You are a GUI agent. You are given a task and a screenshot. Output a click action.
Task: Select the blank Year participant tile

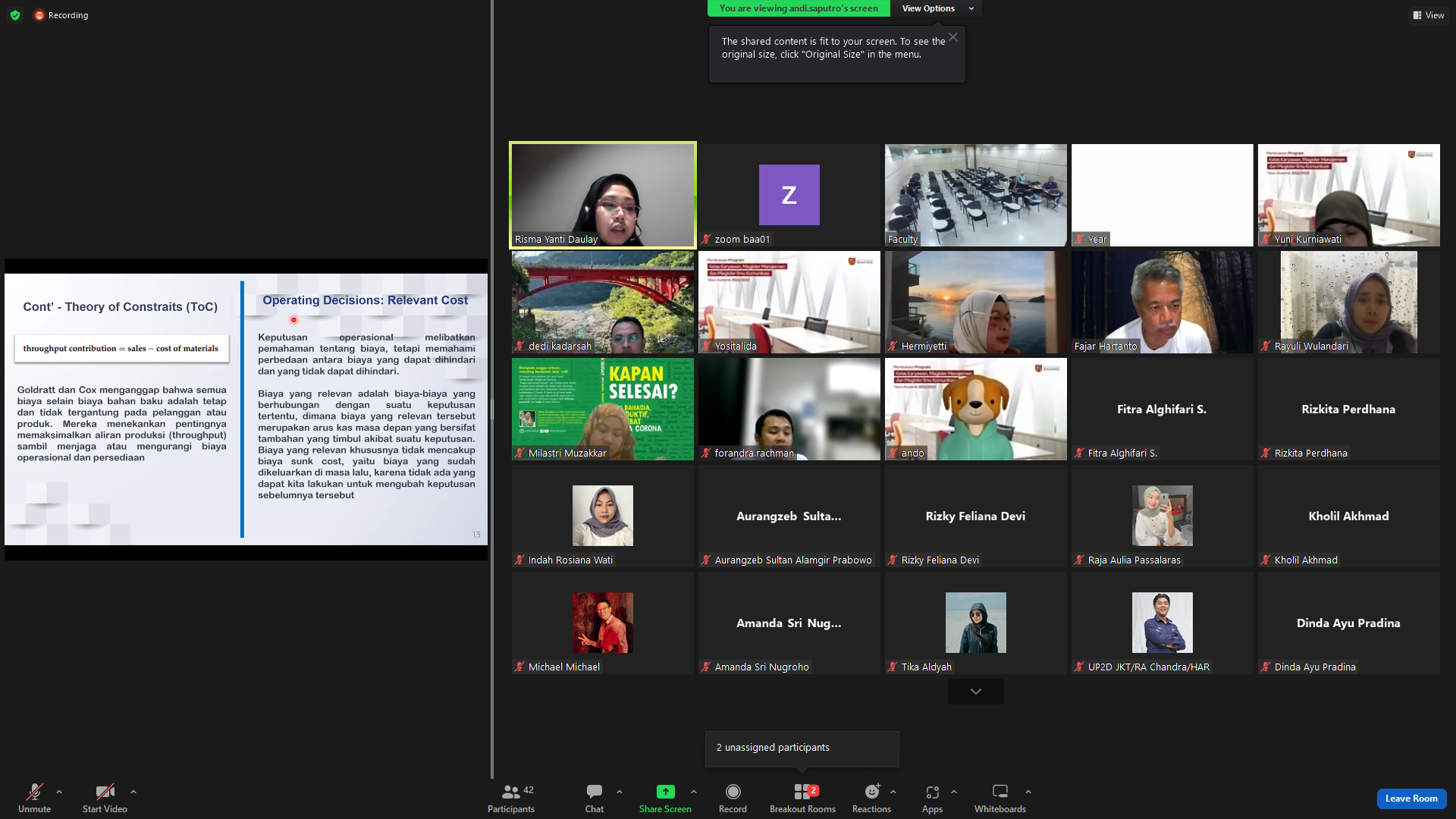(1163, 195)
